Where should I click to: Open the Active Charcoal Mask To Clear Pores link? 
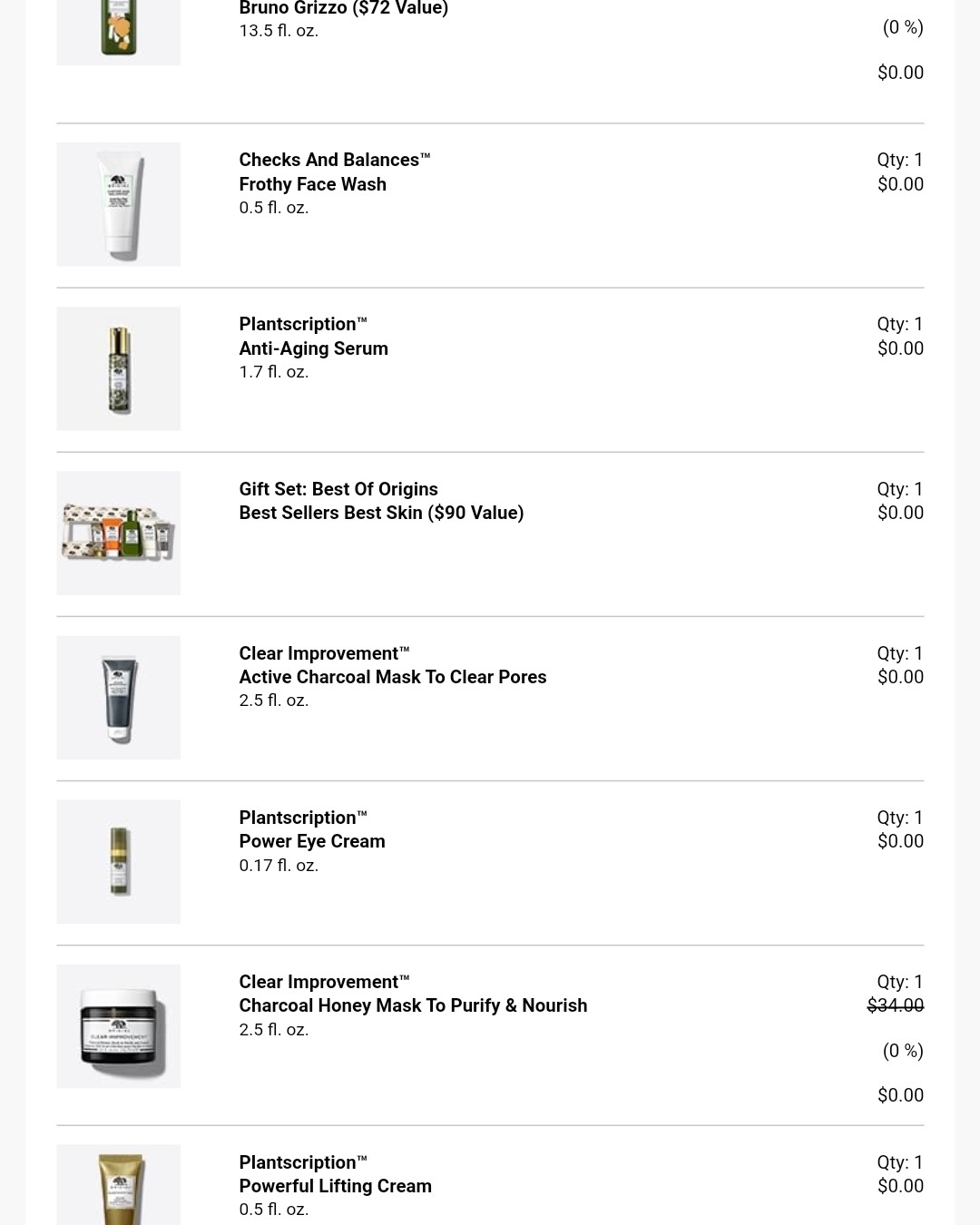coord(392,665)
